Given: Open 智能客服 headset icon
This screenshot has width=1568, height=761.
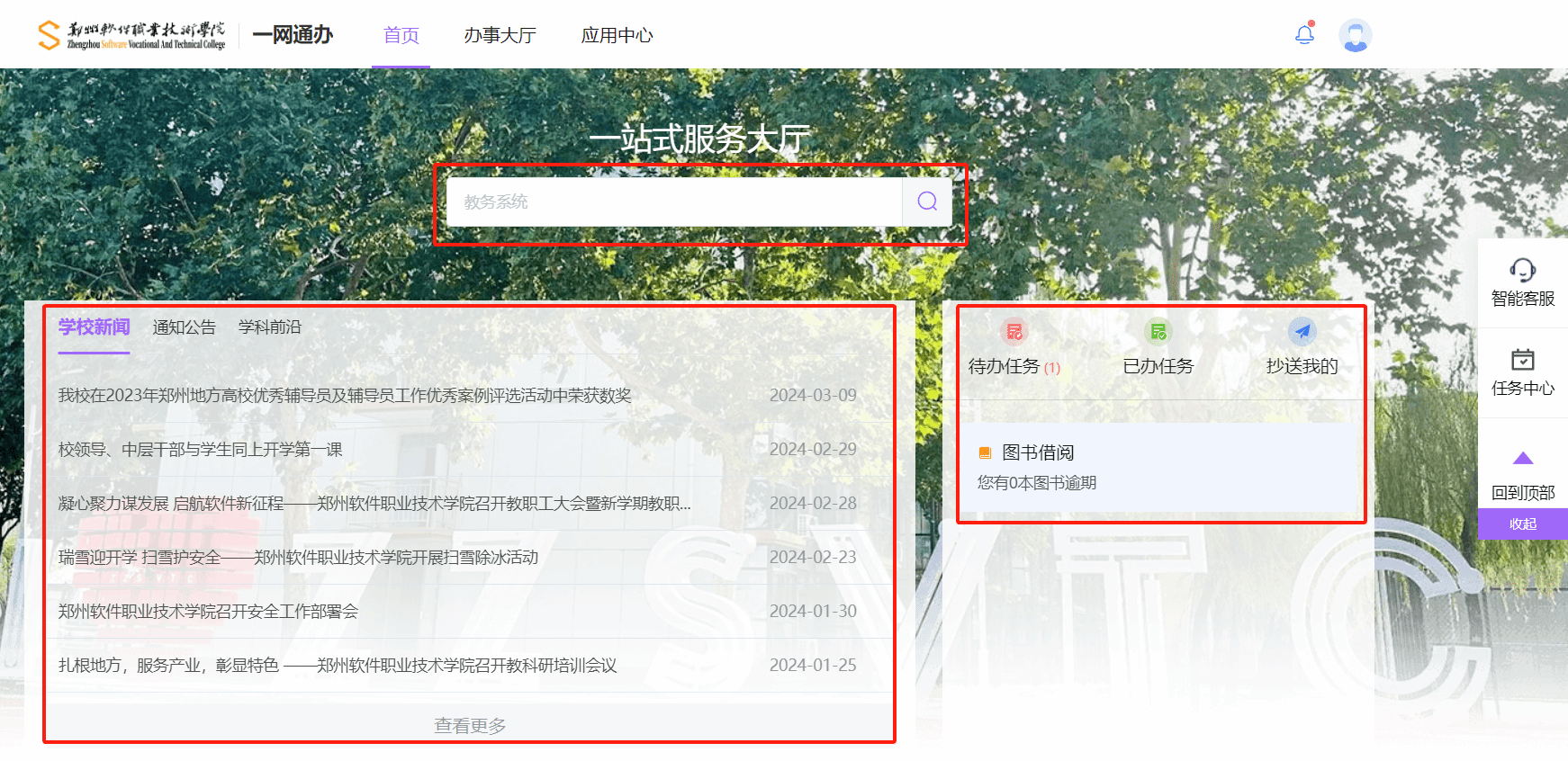Looking at the screenshot, I should point(1522,270).
